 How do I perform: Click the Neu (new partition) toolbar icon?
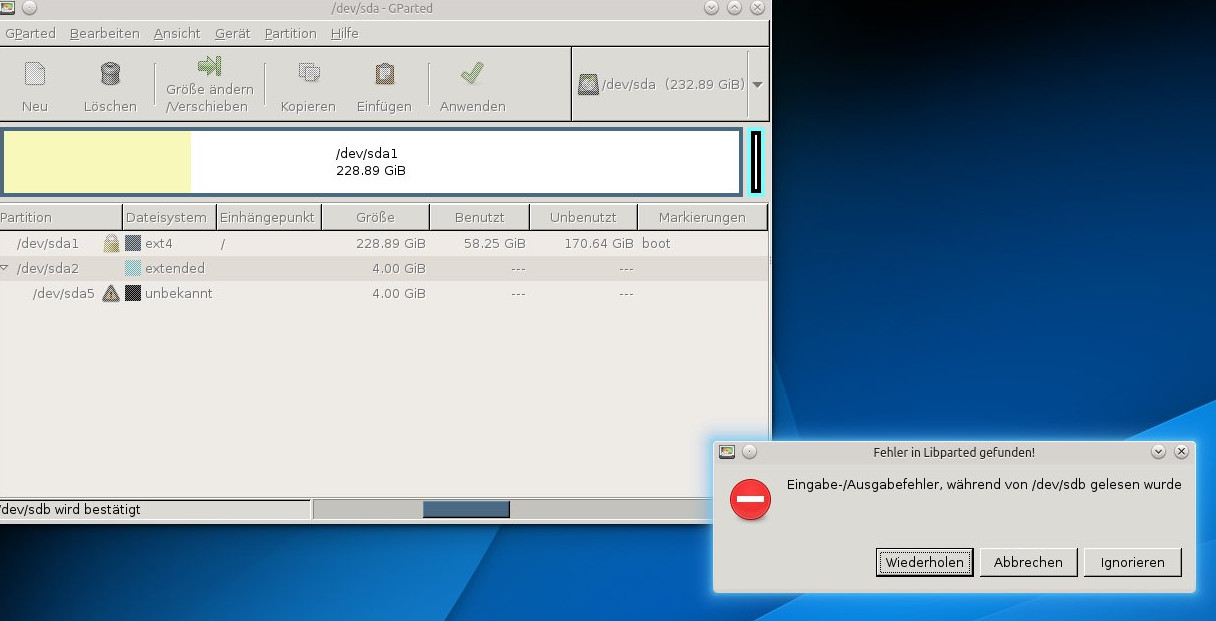35,73
